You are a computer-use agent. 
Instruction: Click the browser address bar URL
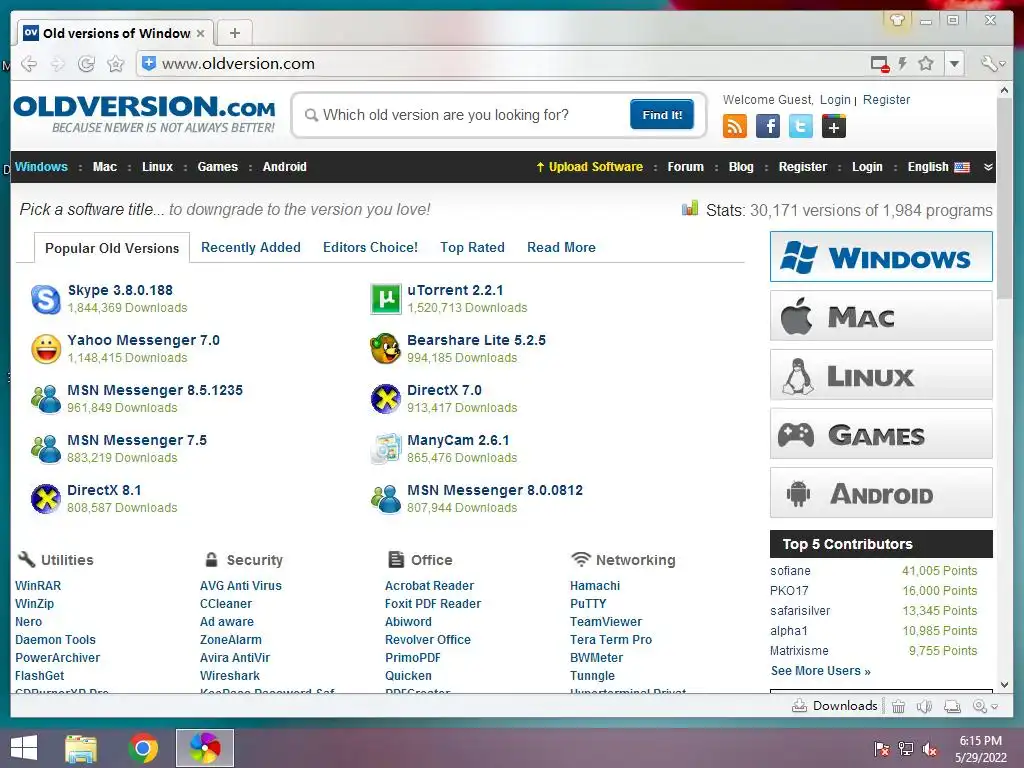point(238,63)
